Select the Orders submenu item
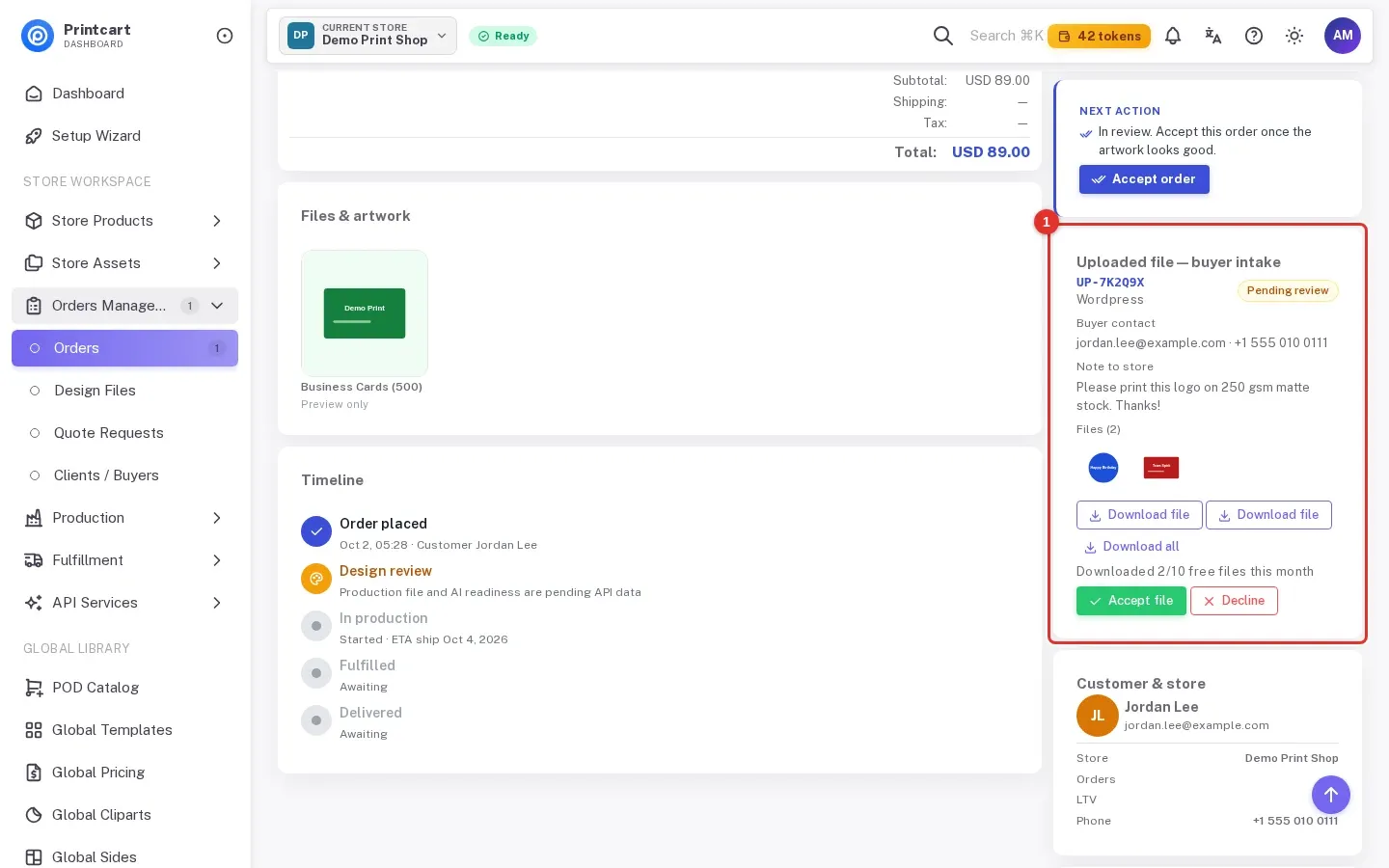 tap(124, 348)
